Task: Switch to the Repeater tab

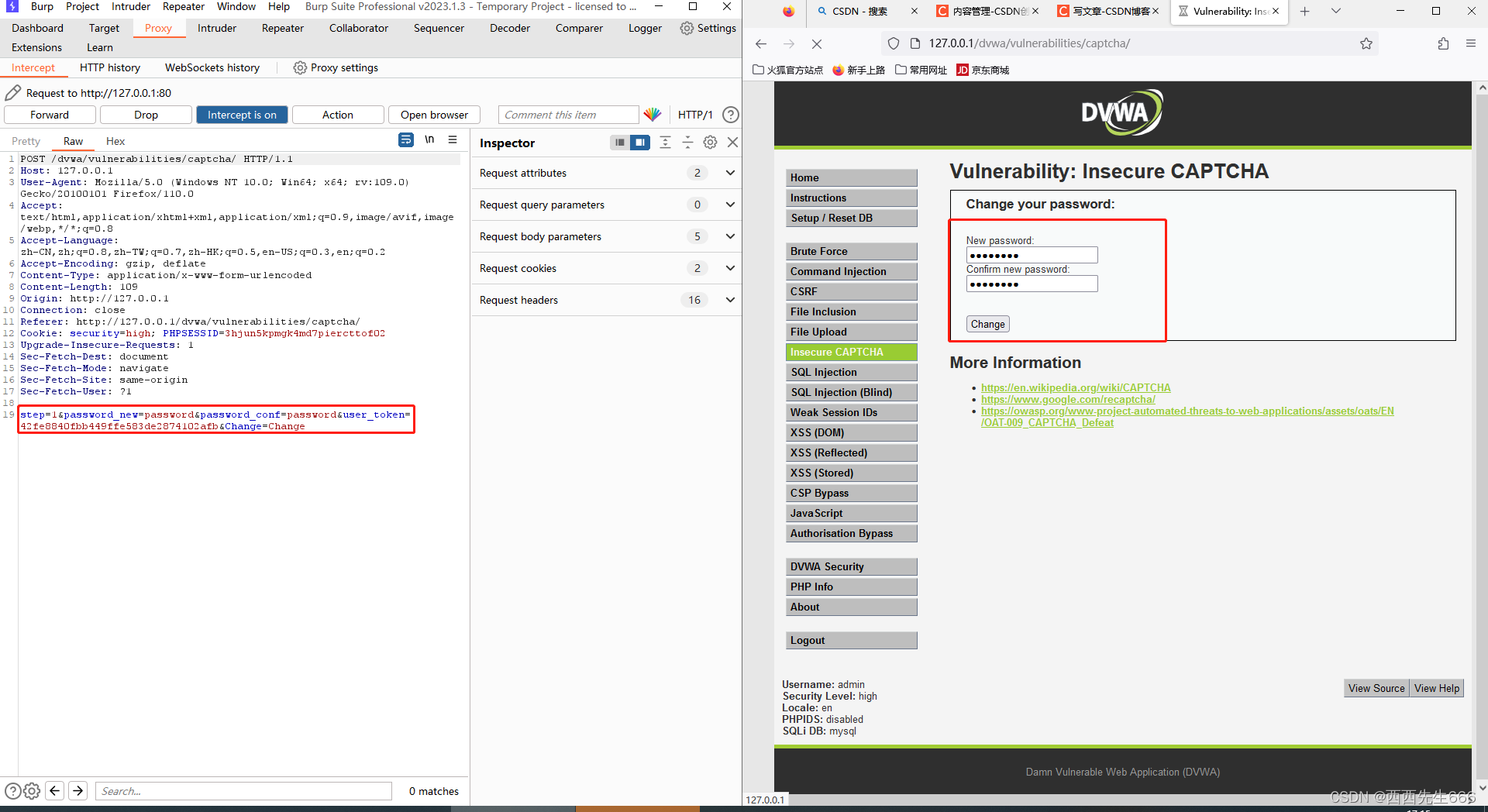Action: [283, 28]
